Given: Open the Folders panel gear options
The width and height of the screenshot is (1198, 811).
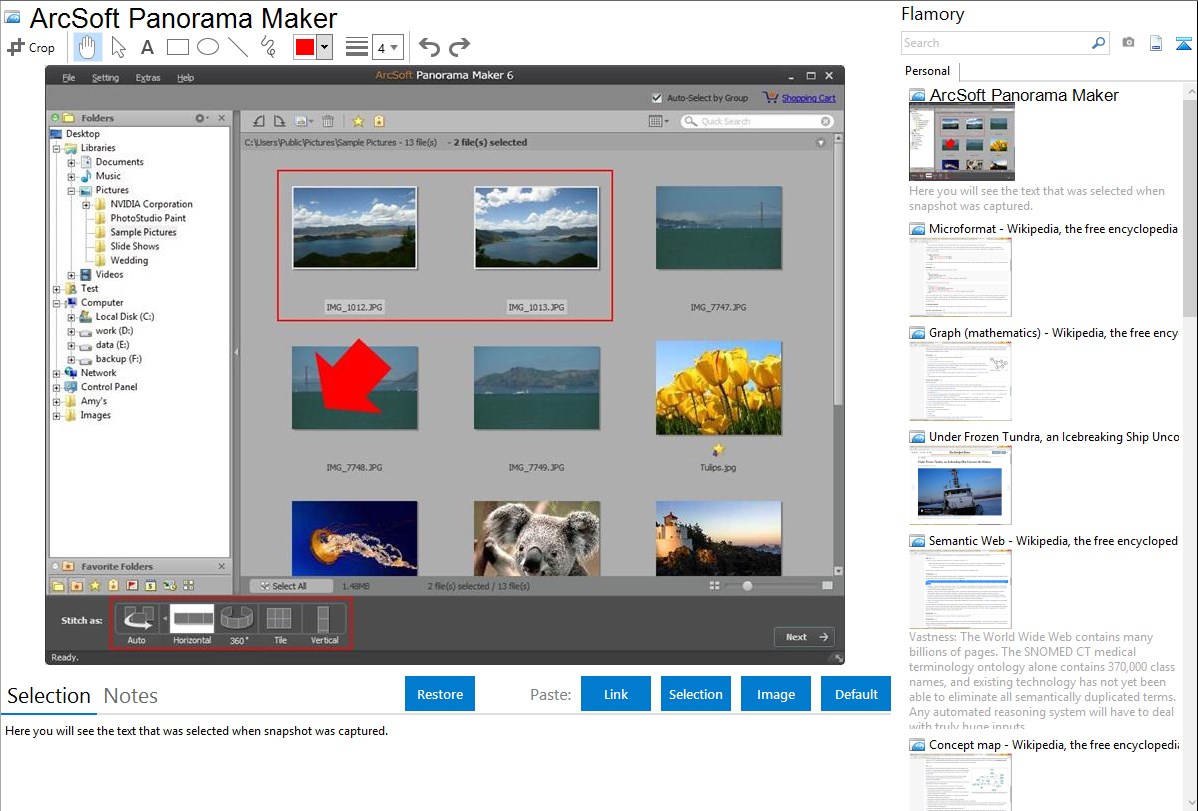Looking at the screenshot, I should point(202,118).
